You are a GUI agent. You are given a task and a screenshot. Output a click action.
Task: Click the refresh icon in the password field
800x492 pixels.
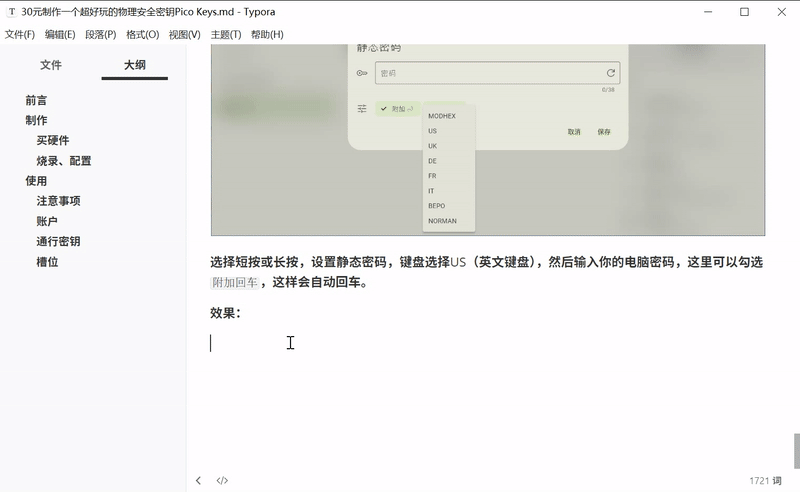tap(610, 73)
